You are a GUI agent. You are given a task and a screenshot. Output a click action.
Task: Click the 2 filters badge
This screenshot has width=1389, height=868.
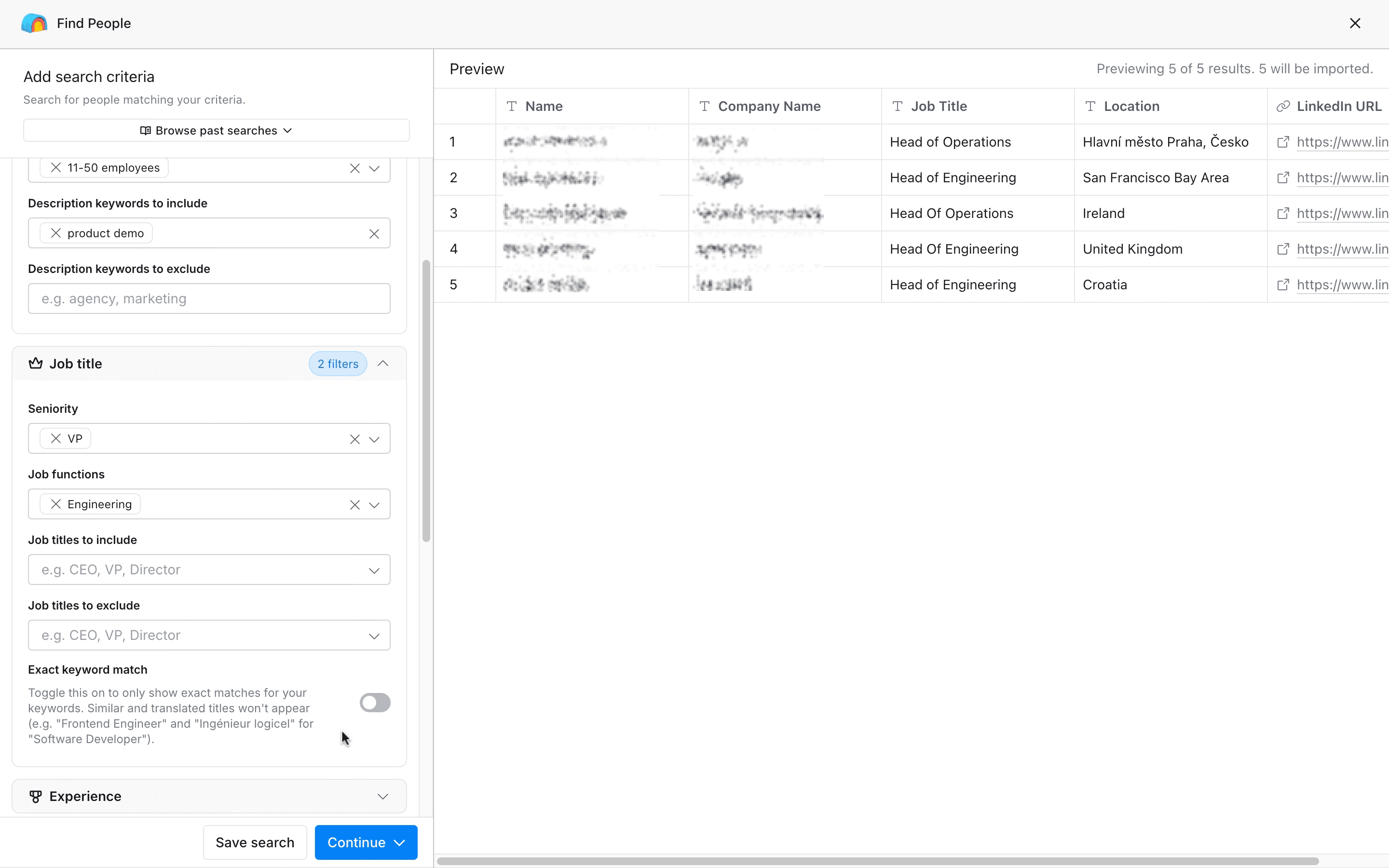338,364
